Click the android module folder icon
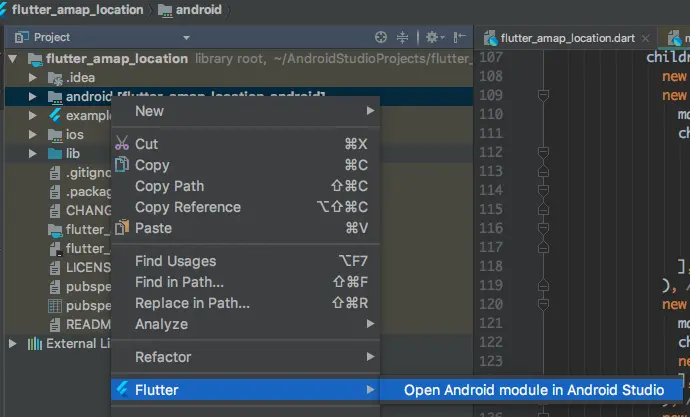This screenshot has height=417, width=690. (x=55, y=97)
